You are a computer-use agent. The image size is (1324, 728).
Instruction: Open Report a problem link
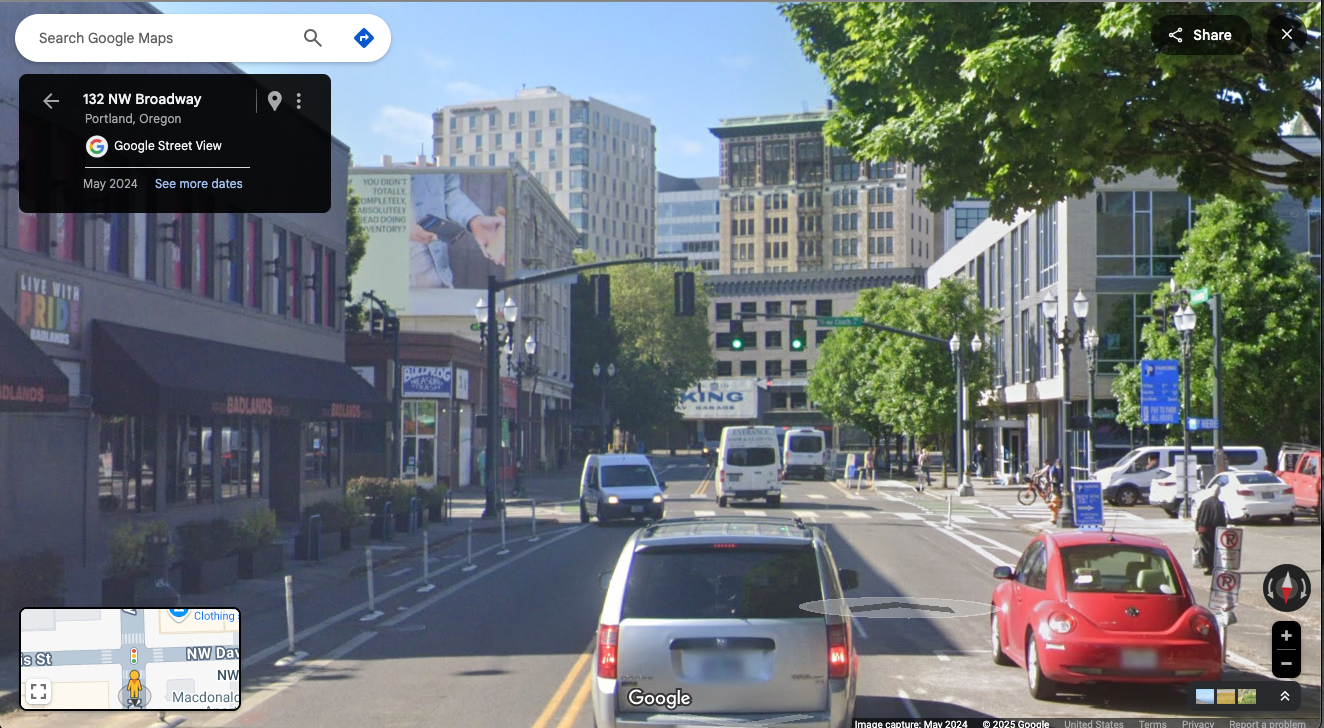(x=1267, y=724)
